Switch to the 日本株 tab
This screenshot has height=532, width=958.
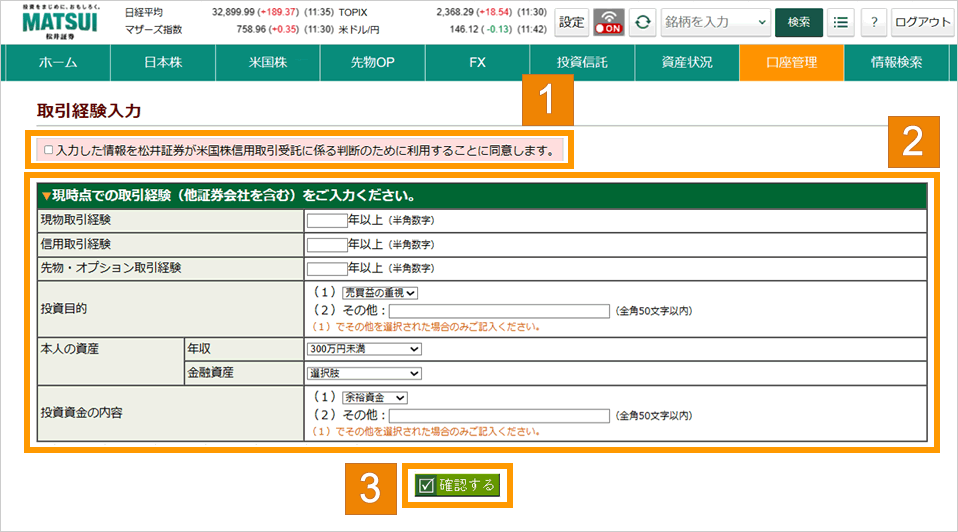point(163,63)
